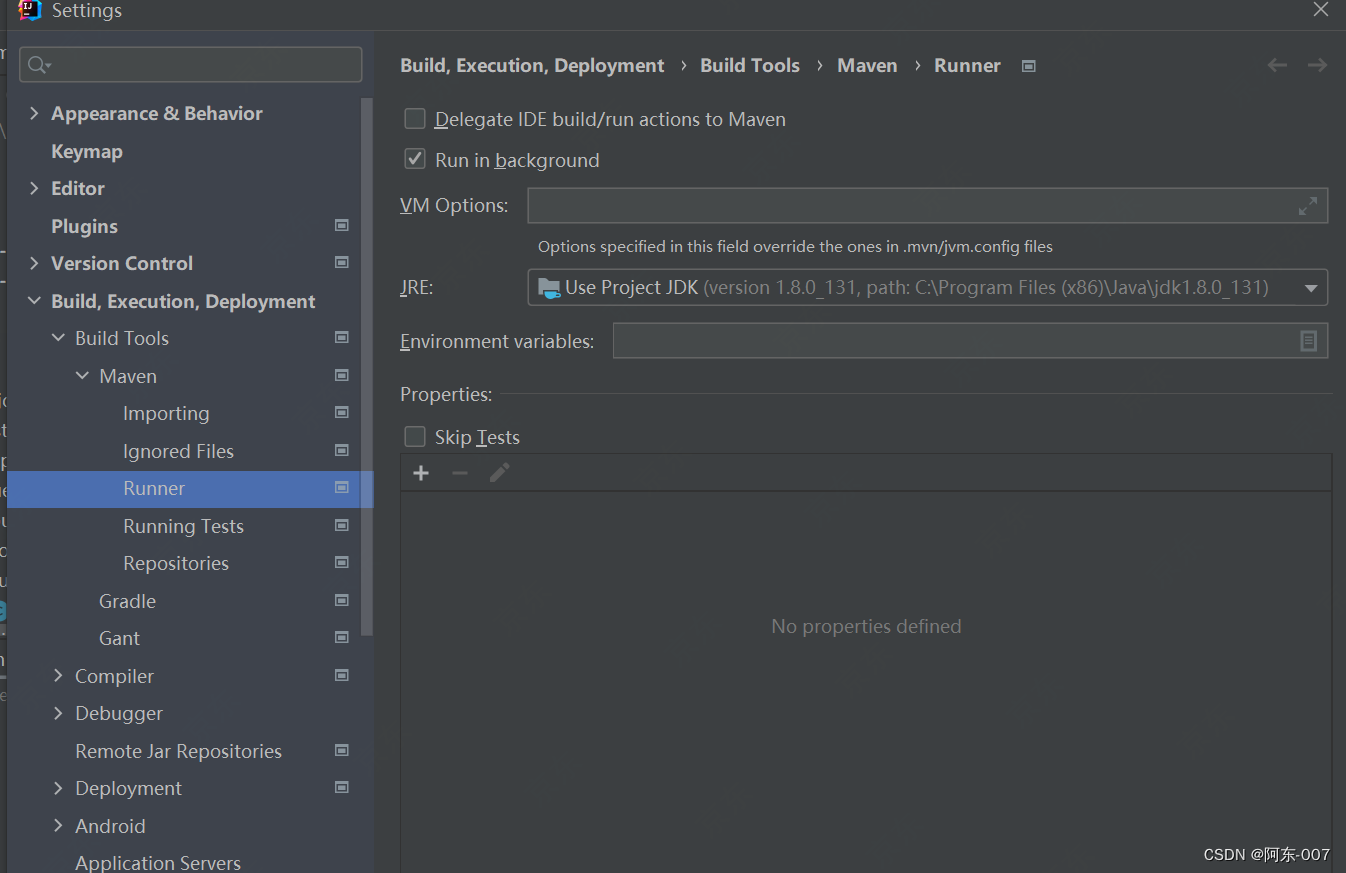This screenshot has width=1346, height=873.
Task: Select Ignored Files under Maven
Action: 178,451
